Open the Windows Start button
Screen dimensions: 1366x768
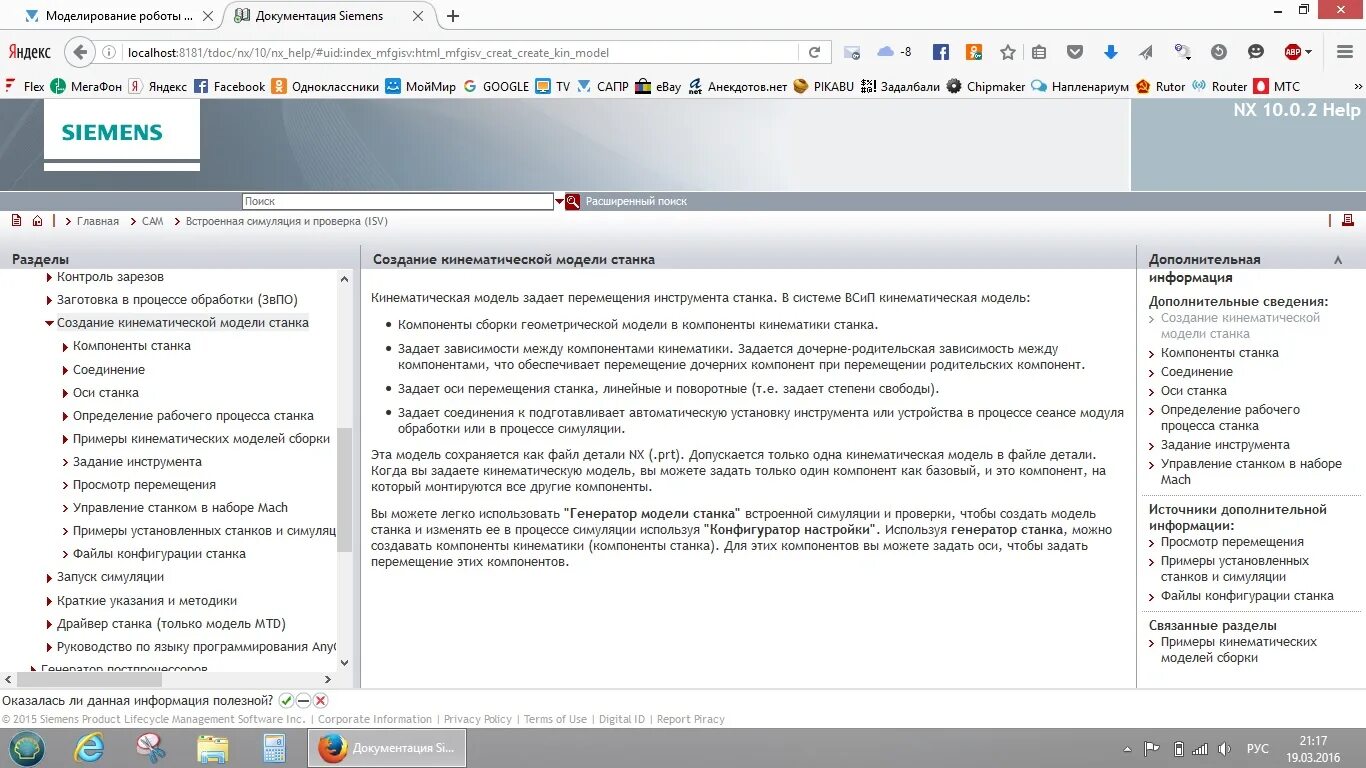coord(27,748)
